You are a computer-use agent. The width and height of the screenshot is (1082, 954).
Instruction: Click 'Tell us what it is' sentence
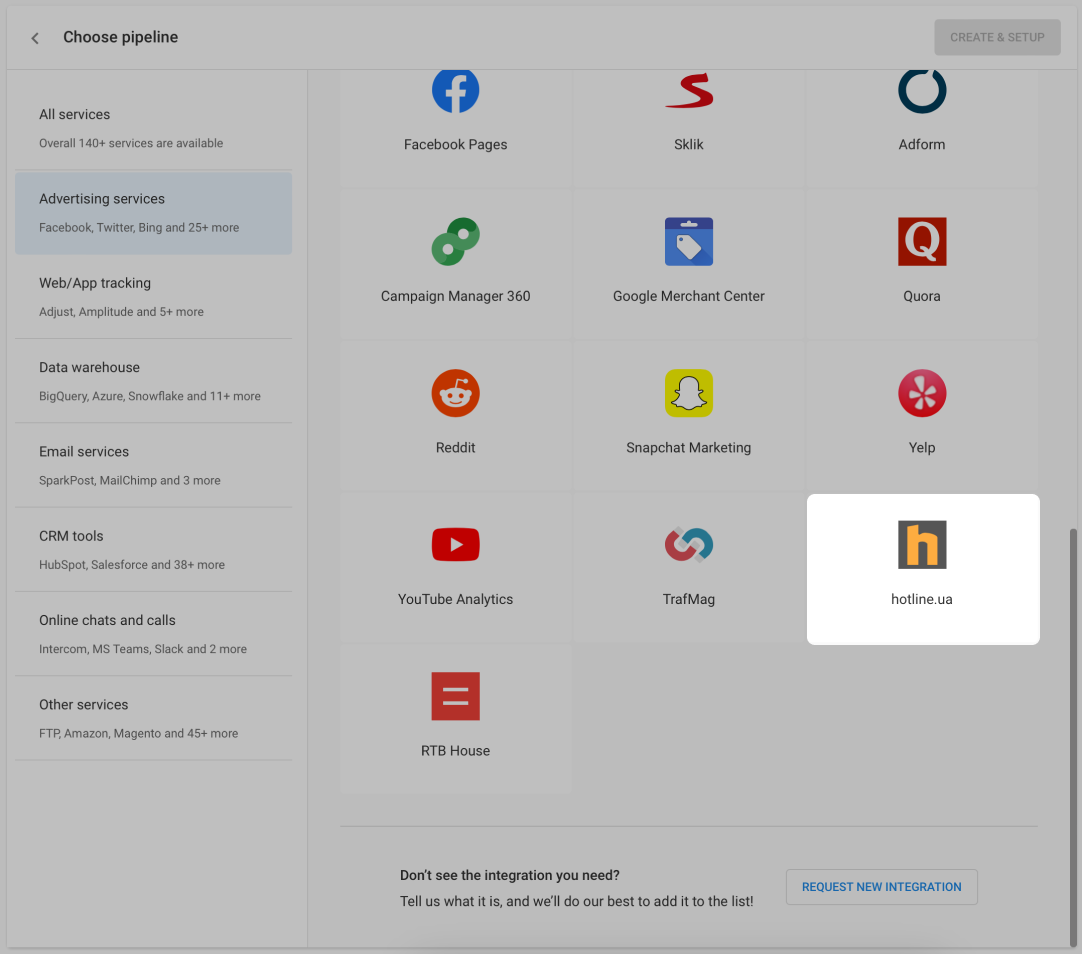coord(576,902)
